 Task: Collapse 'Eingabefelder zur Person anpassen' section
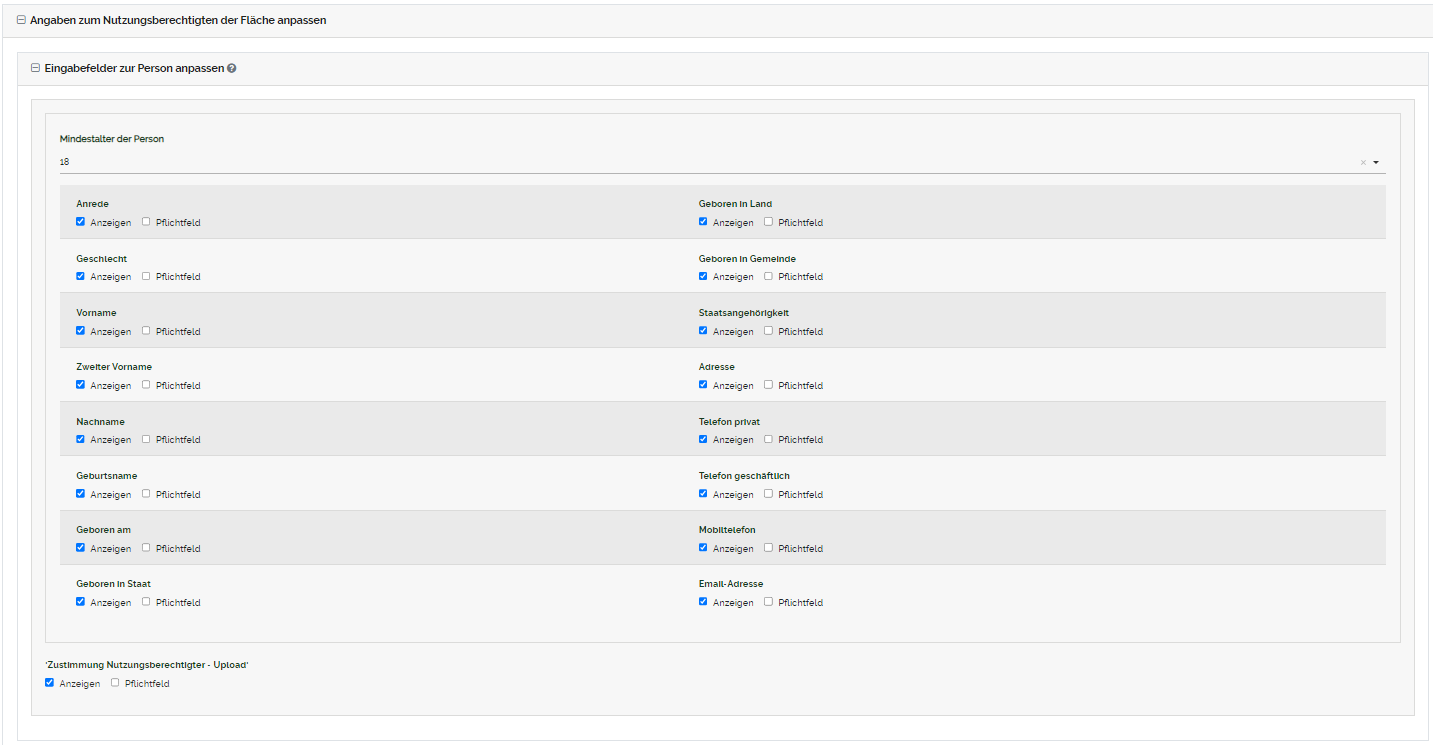pos(36,69)
